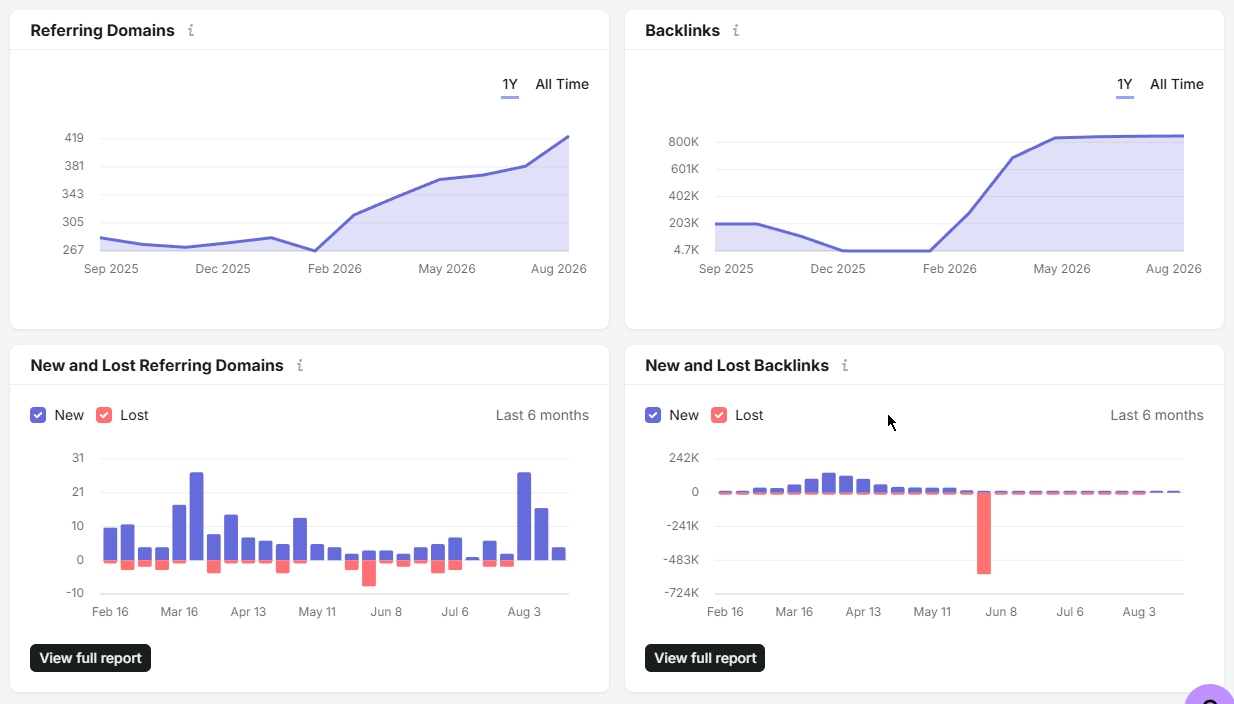Select the 1Y tab on Referring Domains
The width and height of the screenshot is (1234, 704).
(510, 85)
